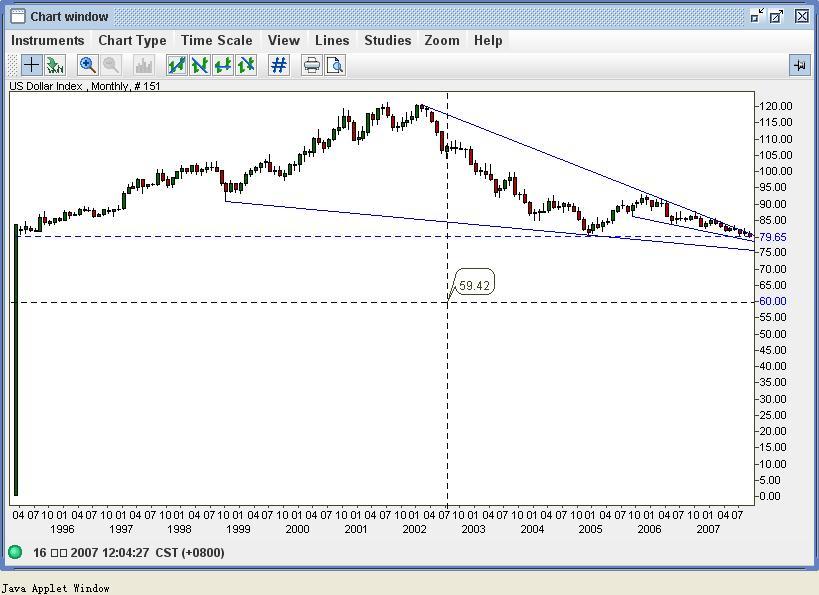
Task: Click the 1996 year label on the time axis
Action: 62,529
